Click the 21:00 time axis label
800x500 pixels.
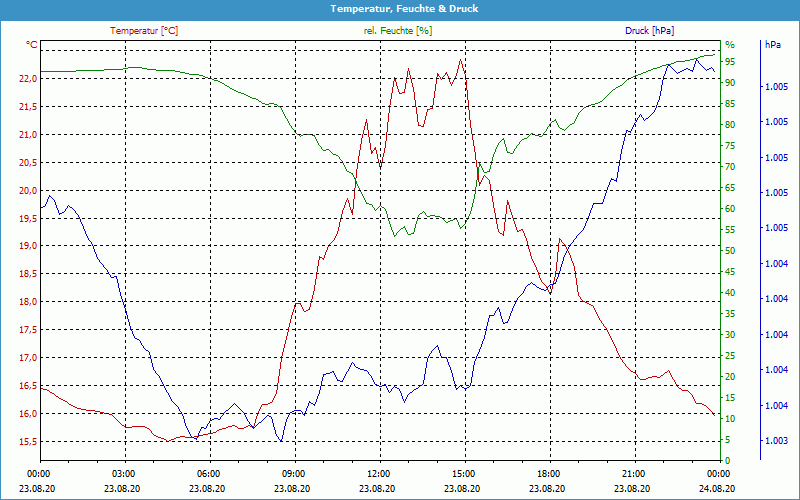tap(633, 473)
